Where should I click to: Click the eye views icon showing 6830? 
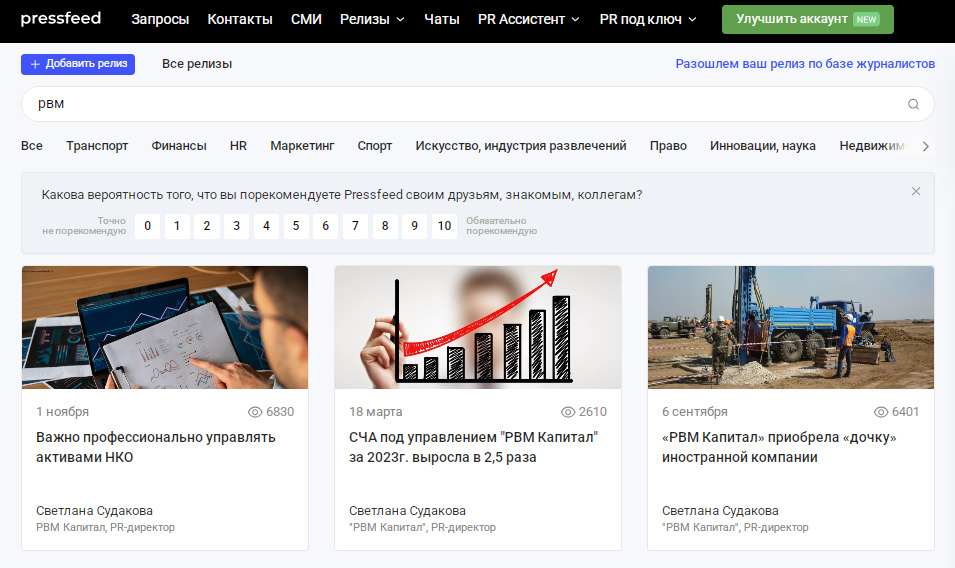(255, 412)
